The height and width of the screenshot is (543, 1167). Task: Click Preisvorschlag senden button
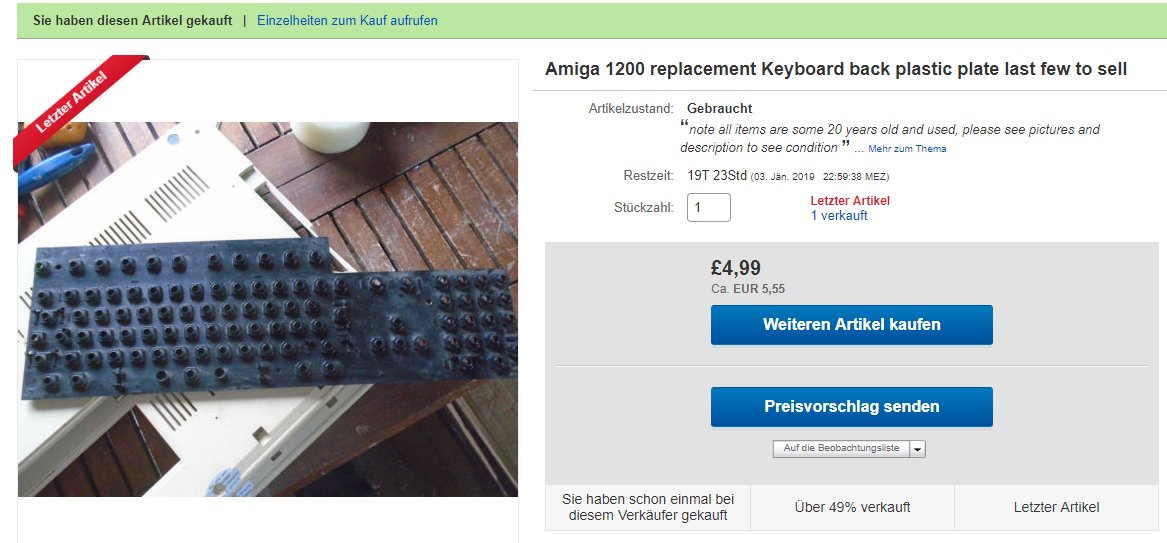(x=851, y=407)
